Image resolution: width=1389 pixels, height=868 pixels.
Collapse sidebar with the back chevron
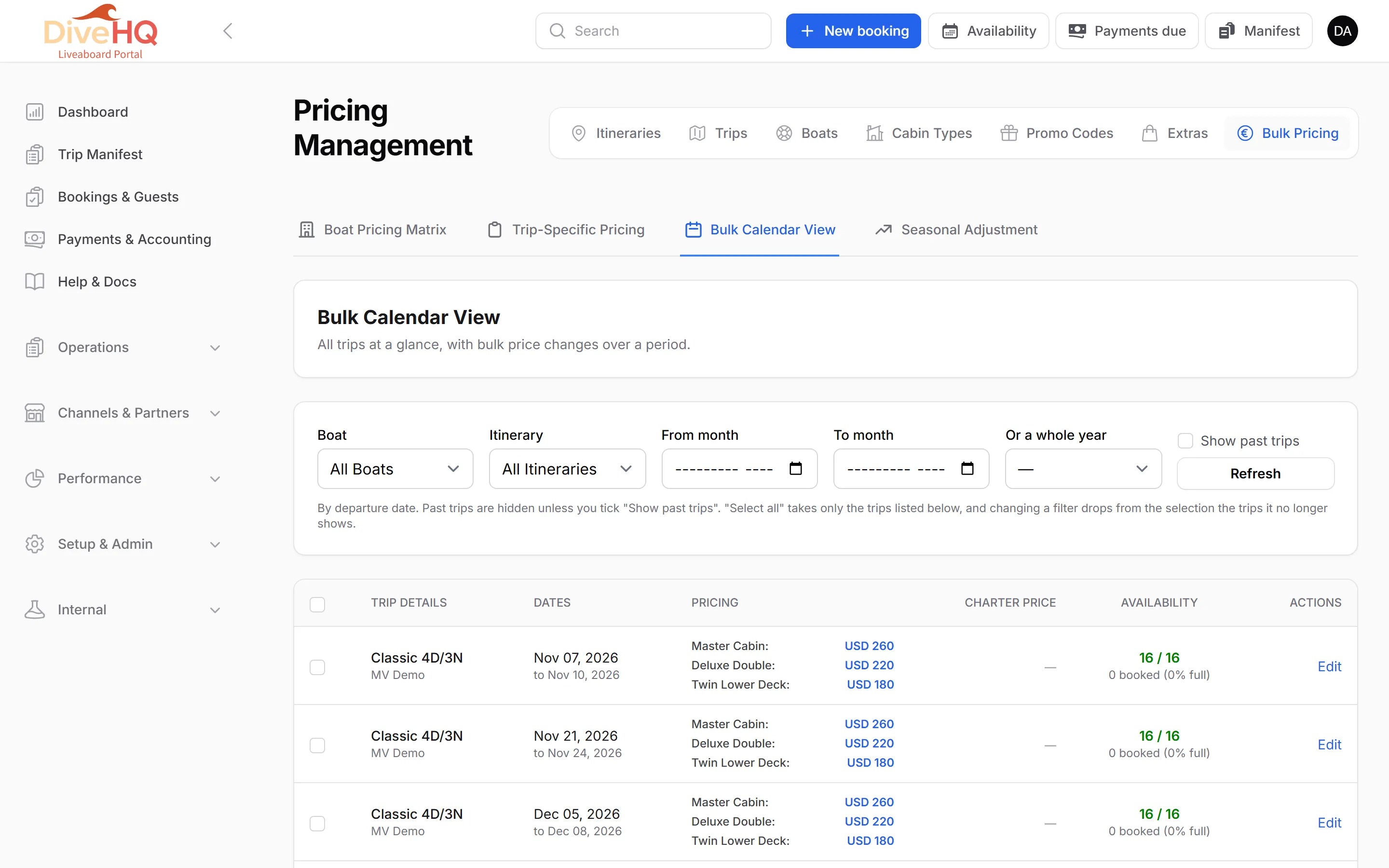[228, 31]
